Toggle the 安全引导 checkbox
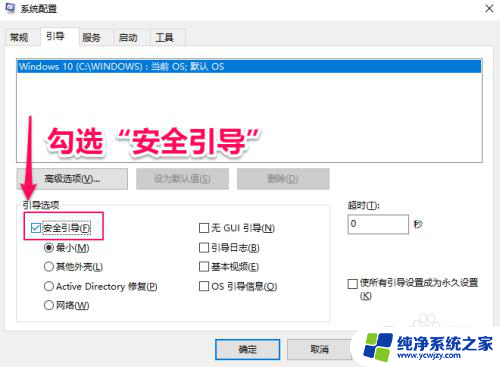Screen dimensions: 500x367 pyautogui.click(x=36, y=228)
